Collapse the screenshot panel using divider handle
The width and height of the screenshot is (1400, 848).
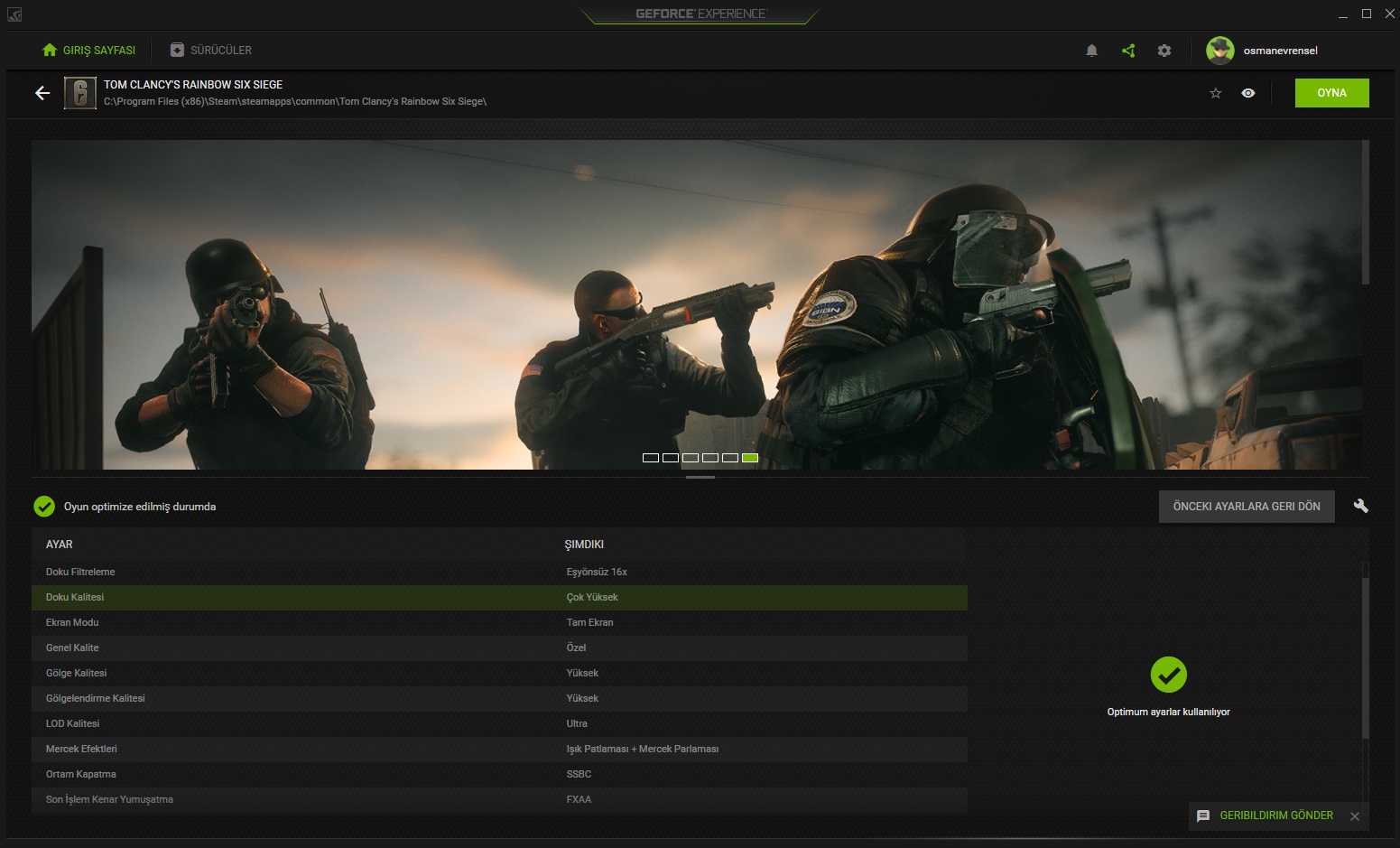(700, 477)
